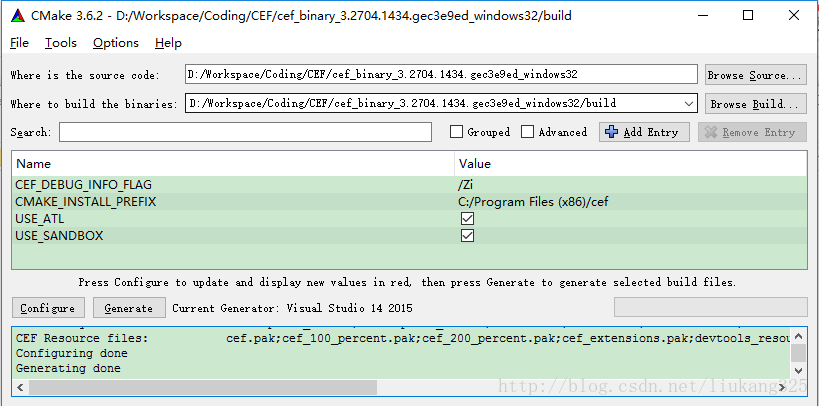The width and height of the screenshot is (819, 406).
Task: Click the progress bar next to generator
Action: coord(710,307)
